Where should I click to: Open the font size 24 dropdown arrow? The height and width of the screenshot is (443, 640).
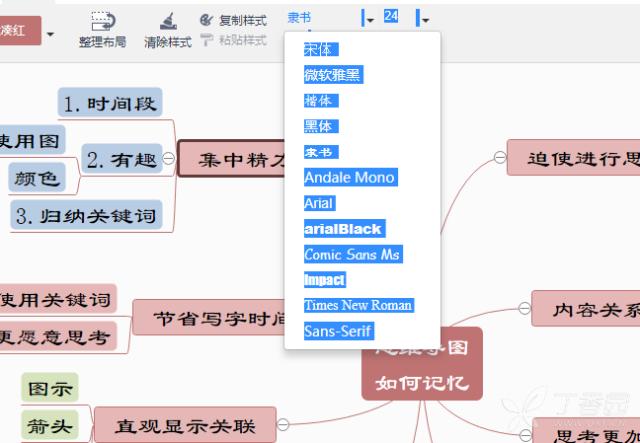coord(425,20)
